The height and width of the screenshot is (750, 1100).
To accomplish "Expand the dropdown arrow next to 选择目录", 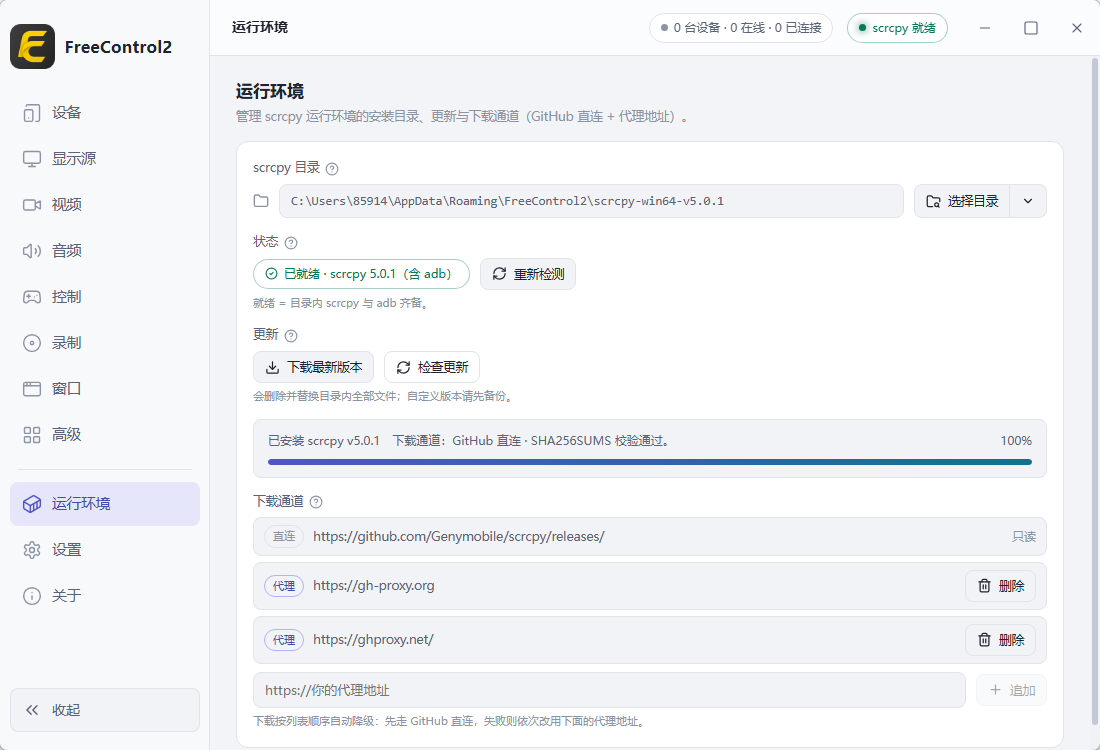I will tap(1028, 201).
